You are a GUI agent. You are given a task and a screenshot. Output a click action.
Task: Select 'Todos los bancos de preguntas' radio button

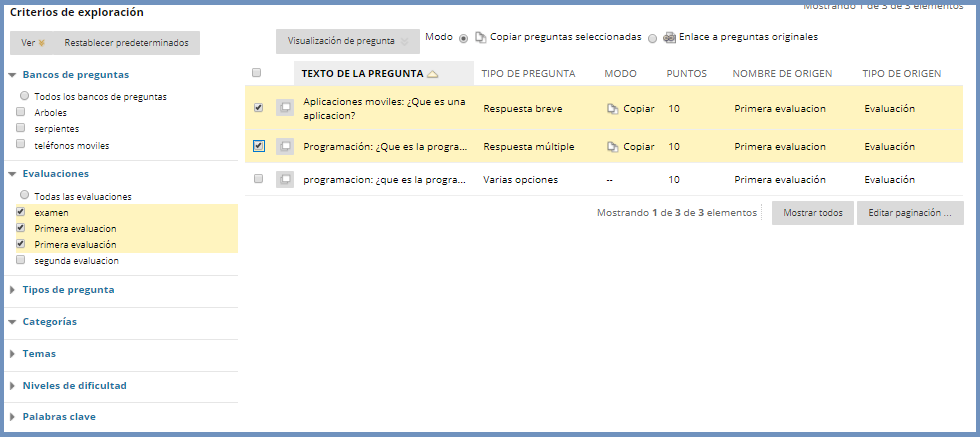(x=24, y=96)
